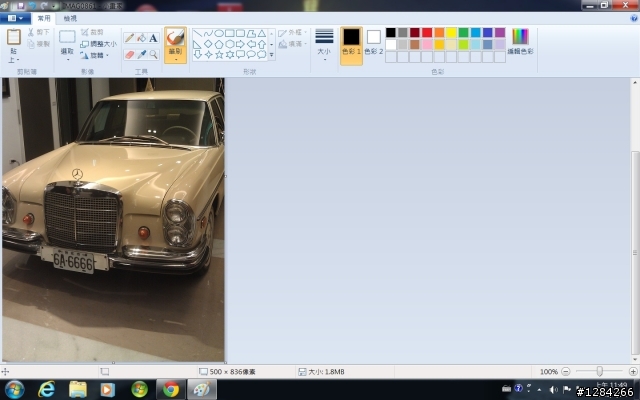Image resolution: width=640 pixels, height=400 pixels.
Task: Choose the Curve shape
Action: point(208,33)
